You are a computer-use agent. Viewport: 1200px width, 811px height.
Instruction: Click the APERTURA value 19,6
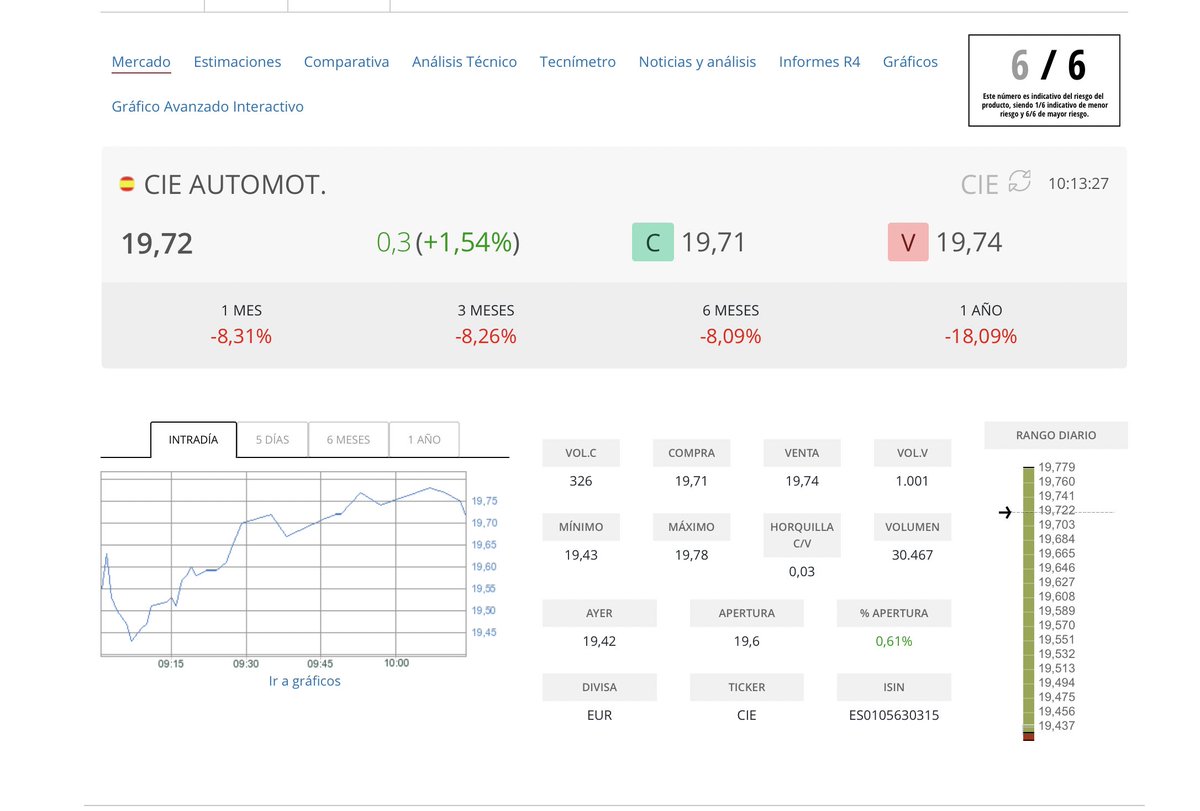[746, 641]
